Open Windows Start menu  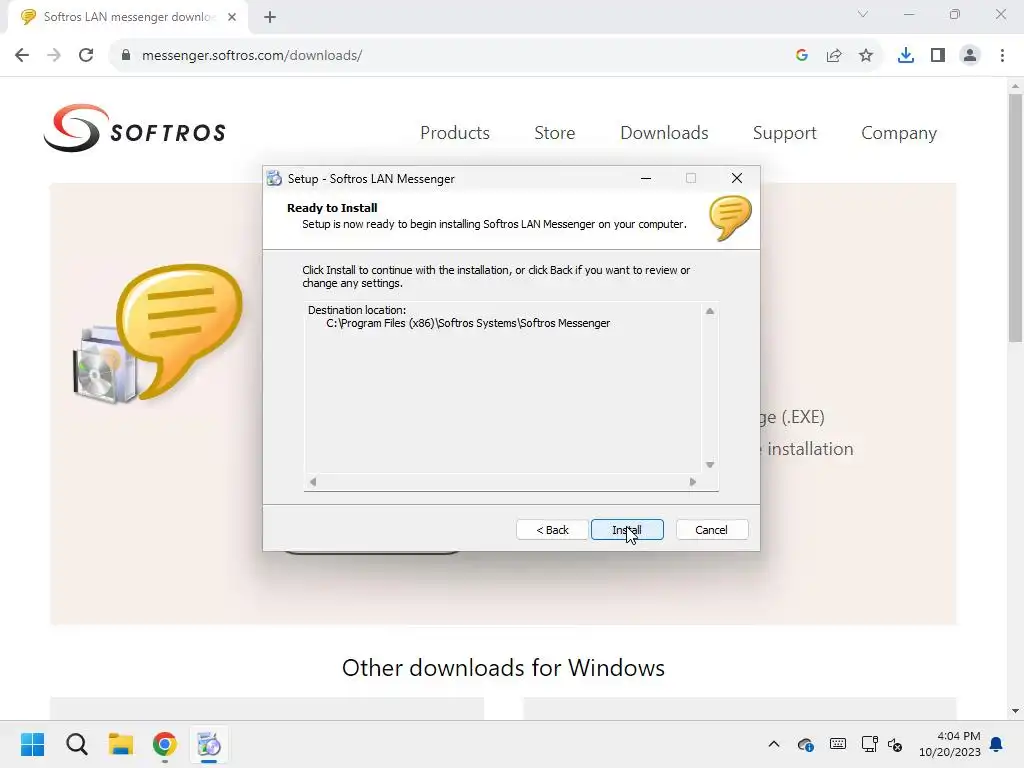click(33, 744)
